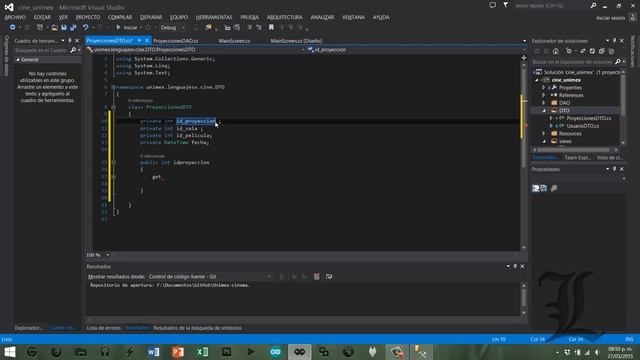640x360 pixels.
Task: Click the Iniciar start debugging button
Action: point(127,27)
